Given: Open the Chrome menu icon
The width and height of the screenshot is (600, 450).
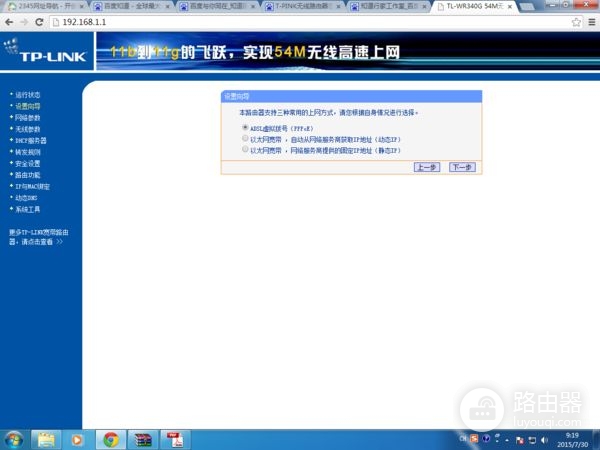Looking at the screenshot, I should coord(590,21).
